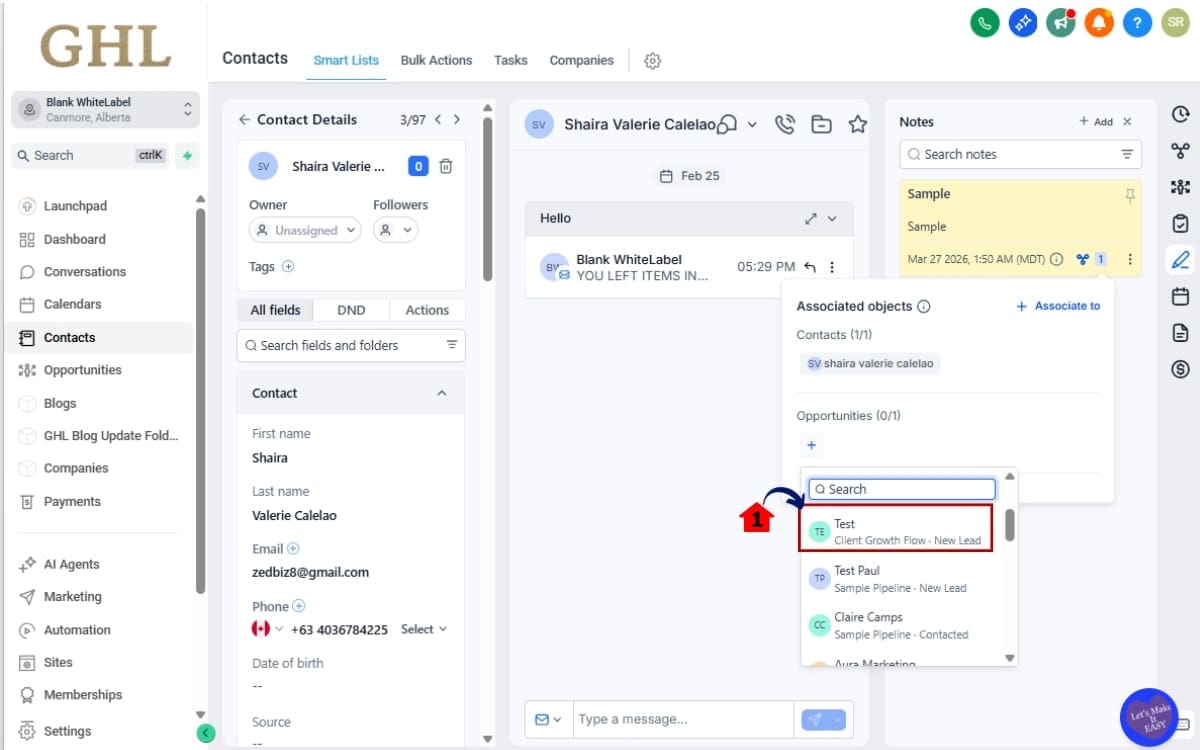The height and width of the screenshot is (750, 1200).
Task: Click the Associate to link
Action: pyautogui.click(x=1058, y=306)
